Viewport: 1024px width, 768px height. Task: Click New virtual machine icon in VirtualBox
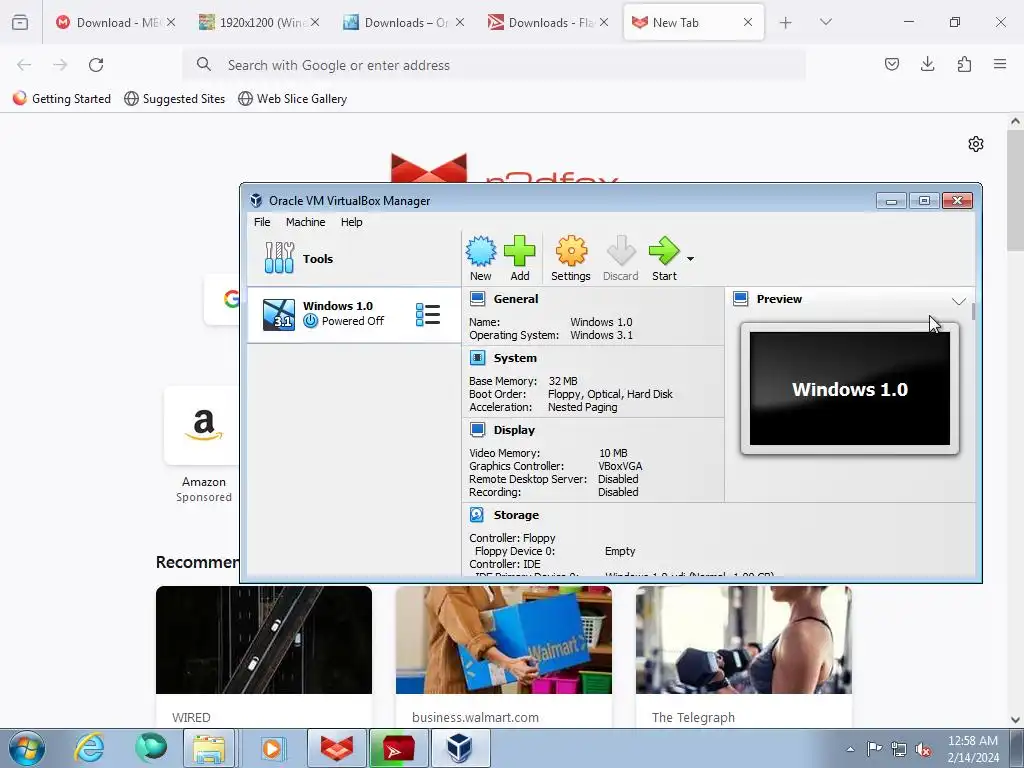click(x=481, y=259)
